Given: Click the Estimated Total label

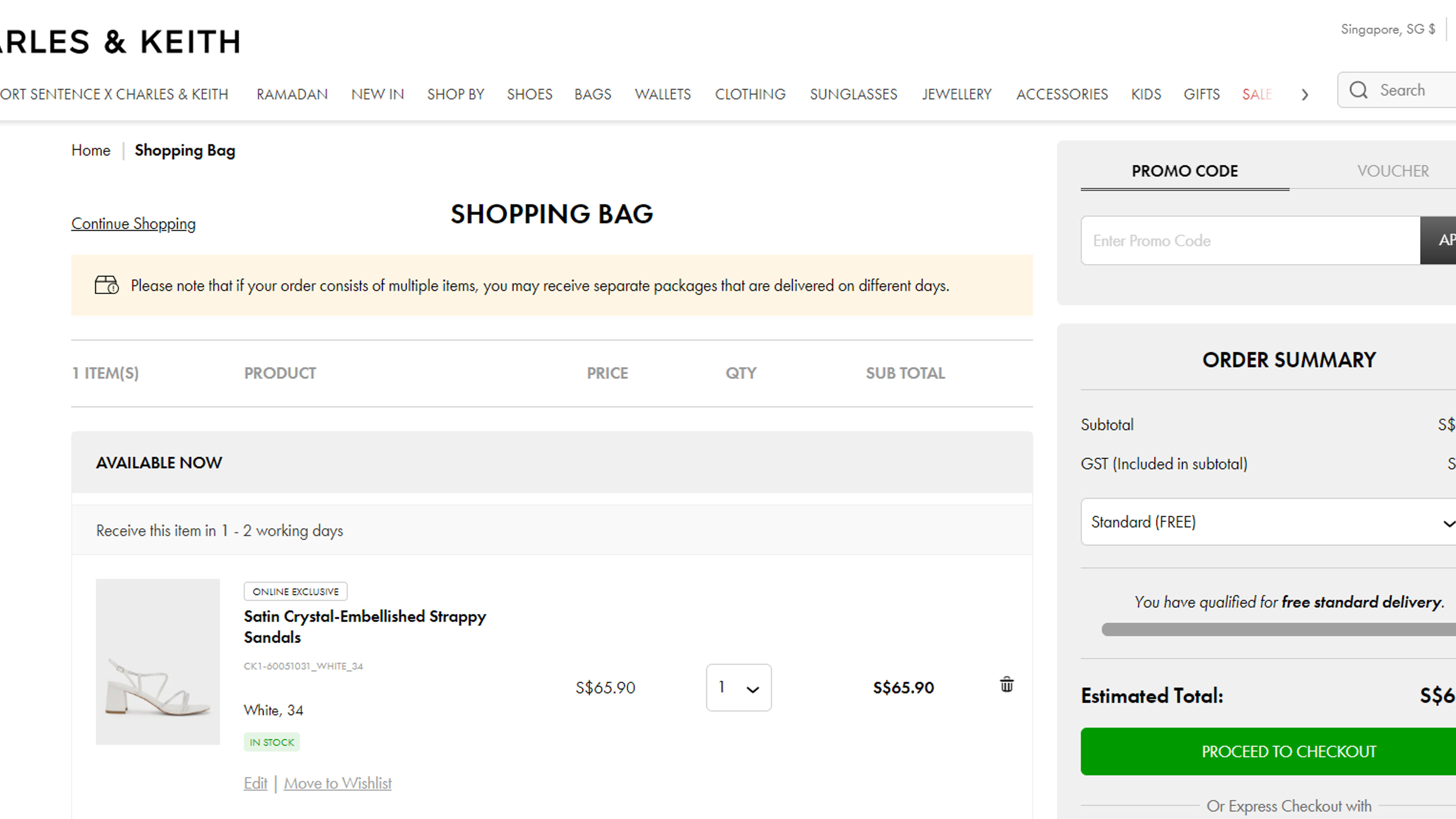Looking at the screenshot, I should 1152,695.
